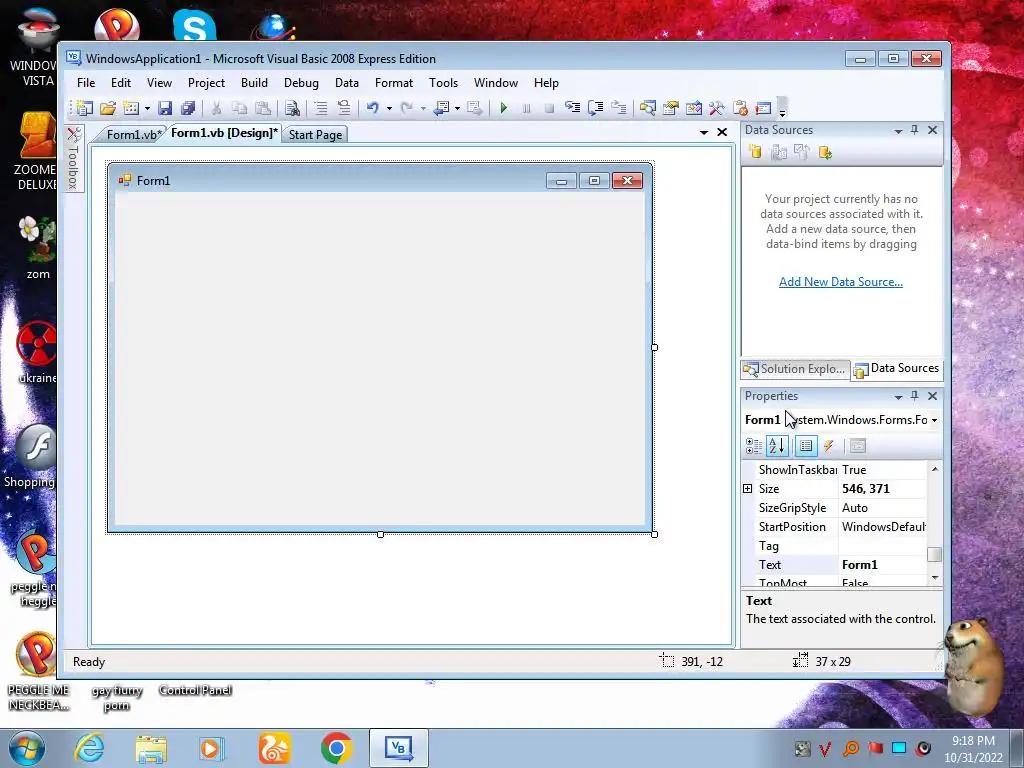The image size is (1024, 768).
Task: Open the Navigate Backward dropdown arrow
Action: point(457,108)
